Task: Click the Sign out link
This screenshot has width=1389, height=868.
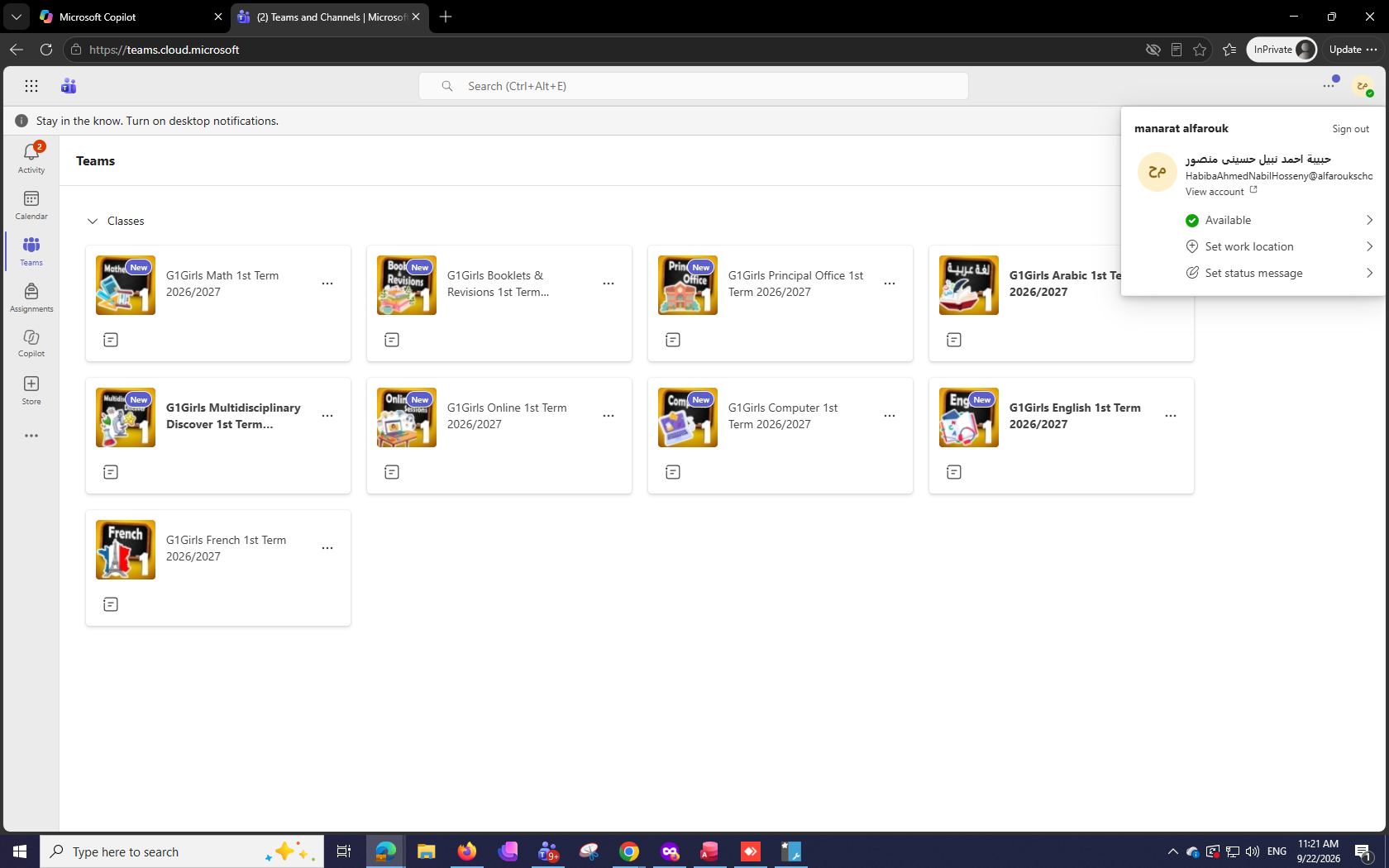Action: pos(1350,129)
